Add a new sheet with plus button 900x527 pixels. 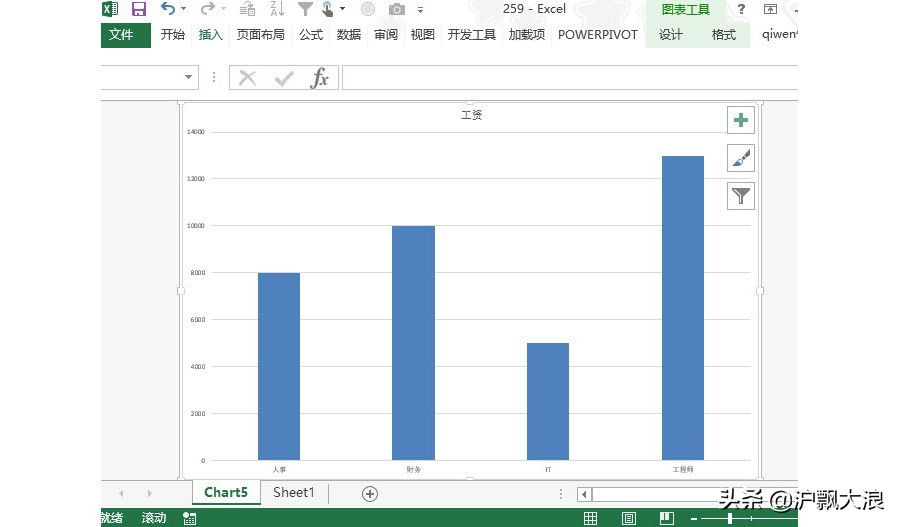[370, 493]
